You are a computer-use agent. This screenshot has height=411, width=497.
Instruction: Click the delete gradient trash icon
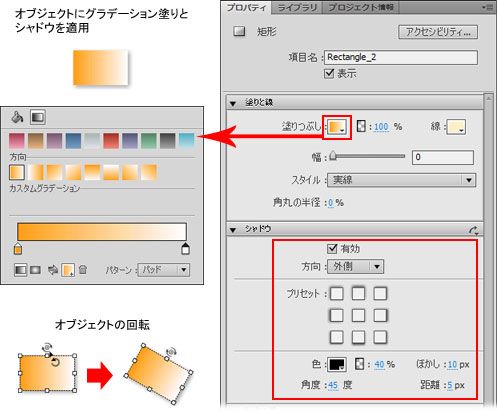coord(83,269)
